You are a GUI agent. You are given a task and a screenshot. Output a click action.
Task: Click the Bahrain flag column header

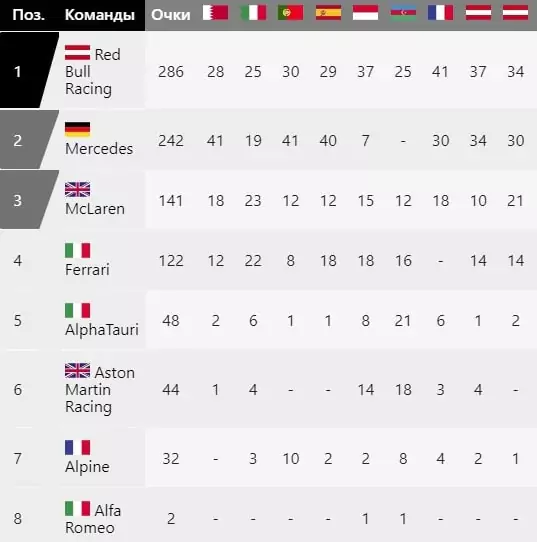[215, 13]
